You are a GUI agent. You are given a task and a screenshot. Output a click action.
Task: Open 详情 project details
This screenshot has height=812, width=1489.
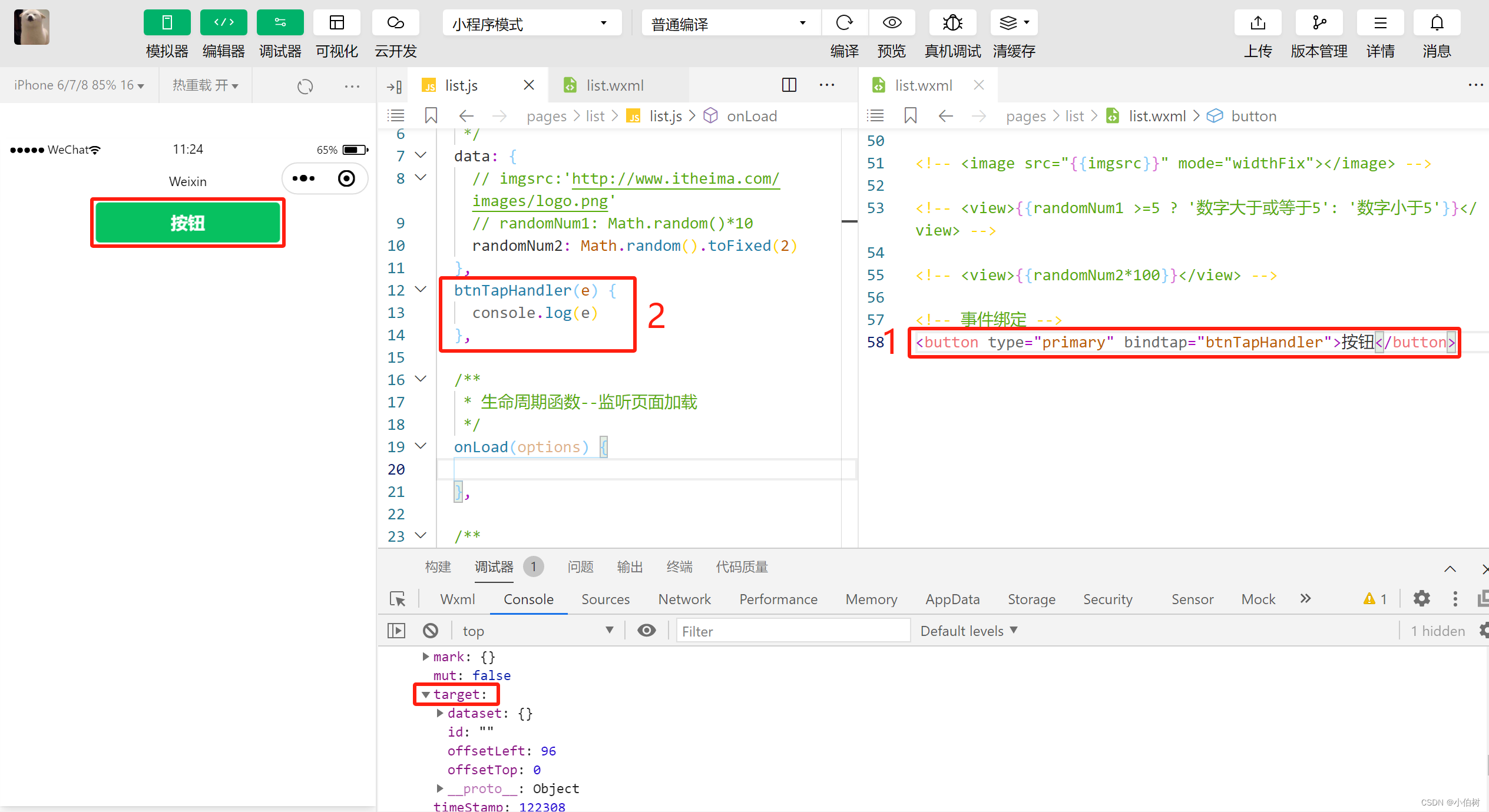(1380, 22)
